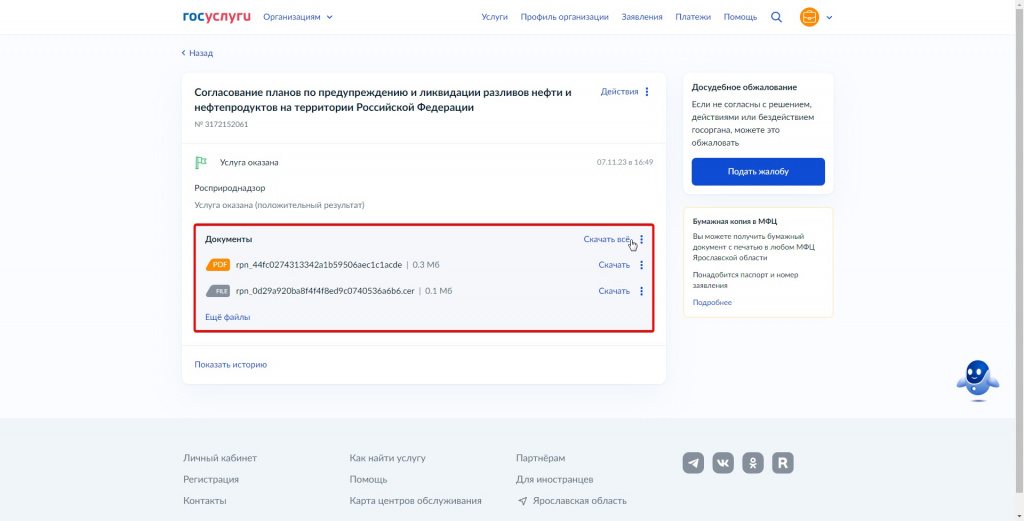Viewport: 1024px width, 521px height.
Task: Expand Ещё файлы list
Action: pyautogui.click(x=228, y=317)
